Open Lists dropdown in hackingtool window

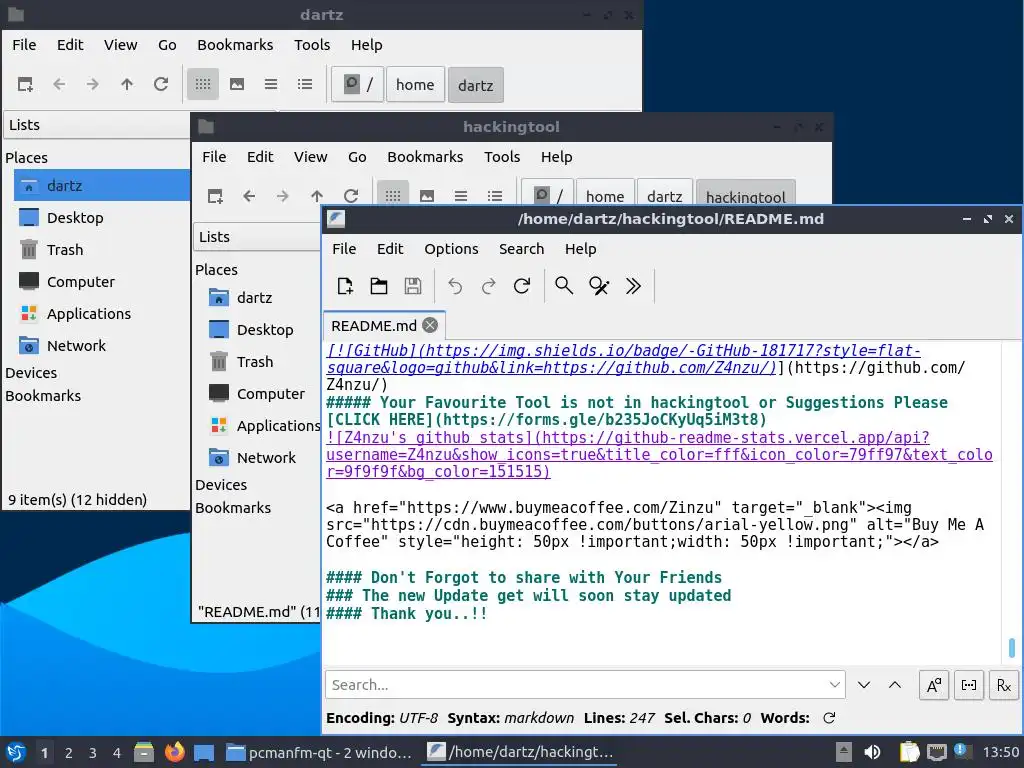[x=257, y=236]
